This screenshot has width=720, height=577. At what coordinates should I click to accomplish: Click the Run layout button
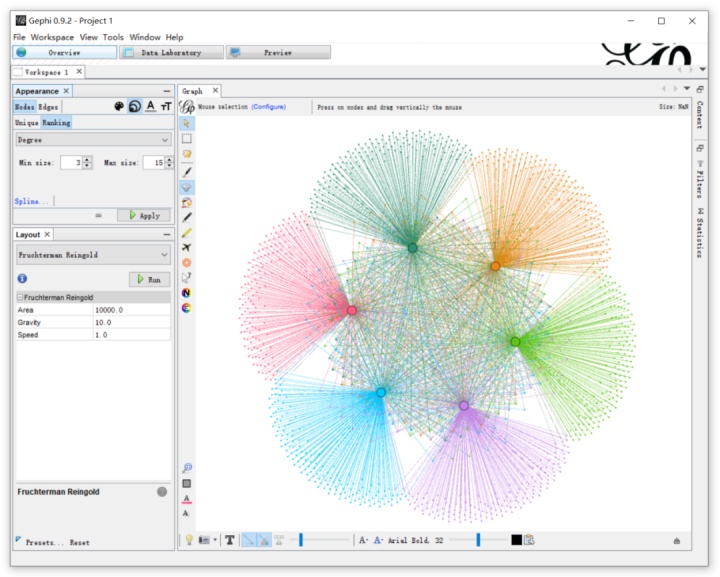[149, 279]
